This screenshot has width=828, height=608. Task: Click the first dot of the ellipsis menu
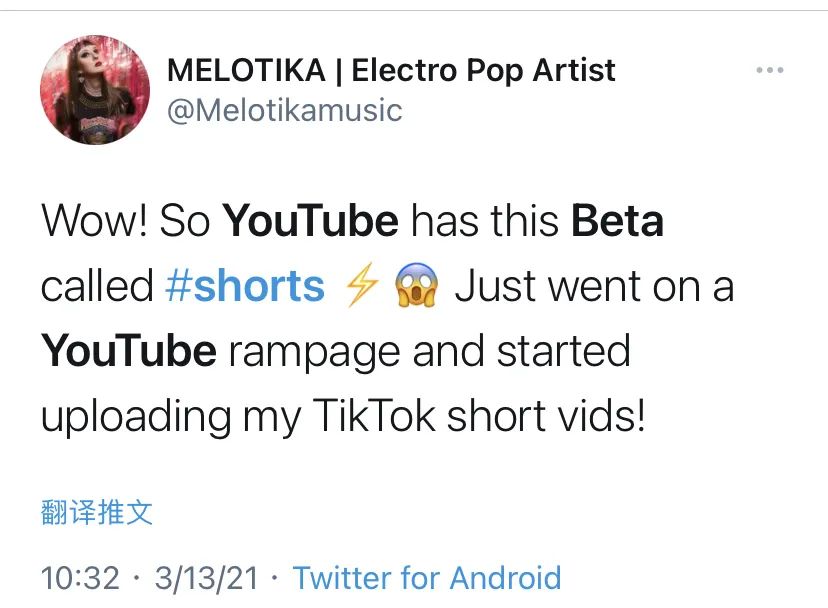[x=757, y=68]
